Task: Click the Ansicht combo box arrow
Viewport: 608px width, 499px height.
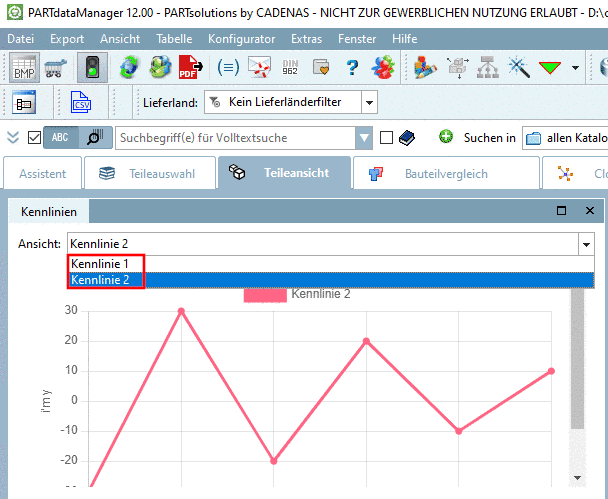Action: [586, 244]
